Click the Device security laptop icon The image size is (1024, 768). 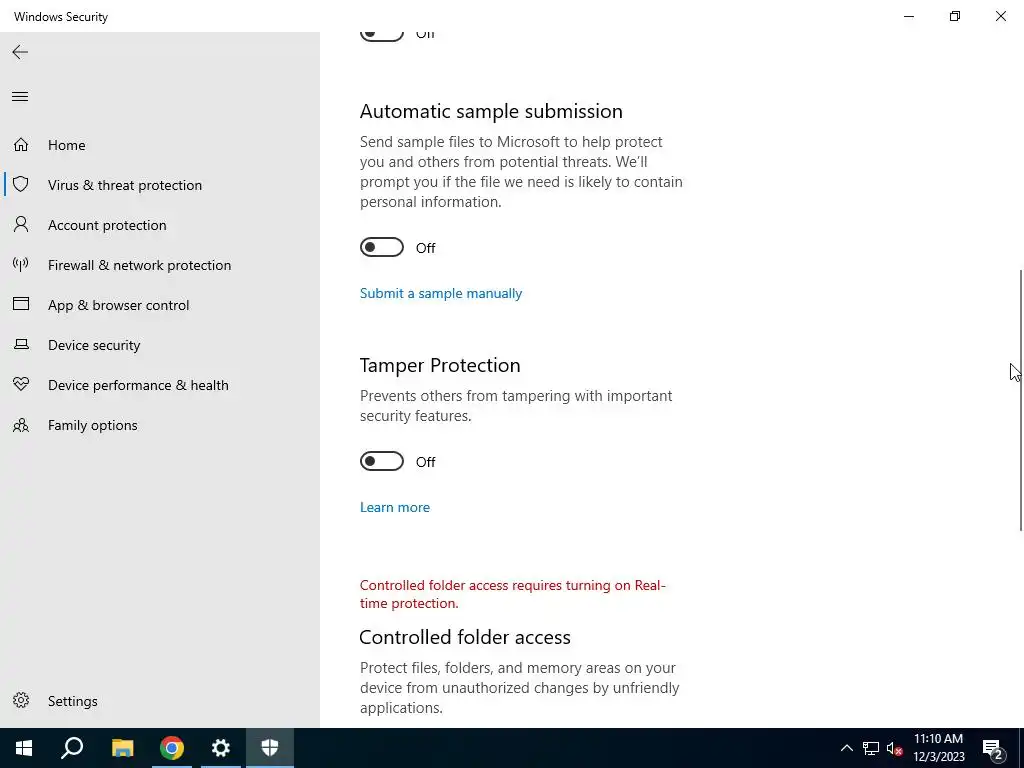pyautogui.click(x=21, y=344)
